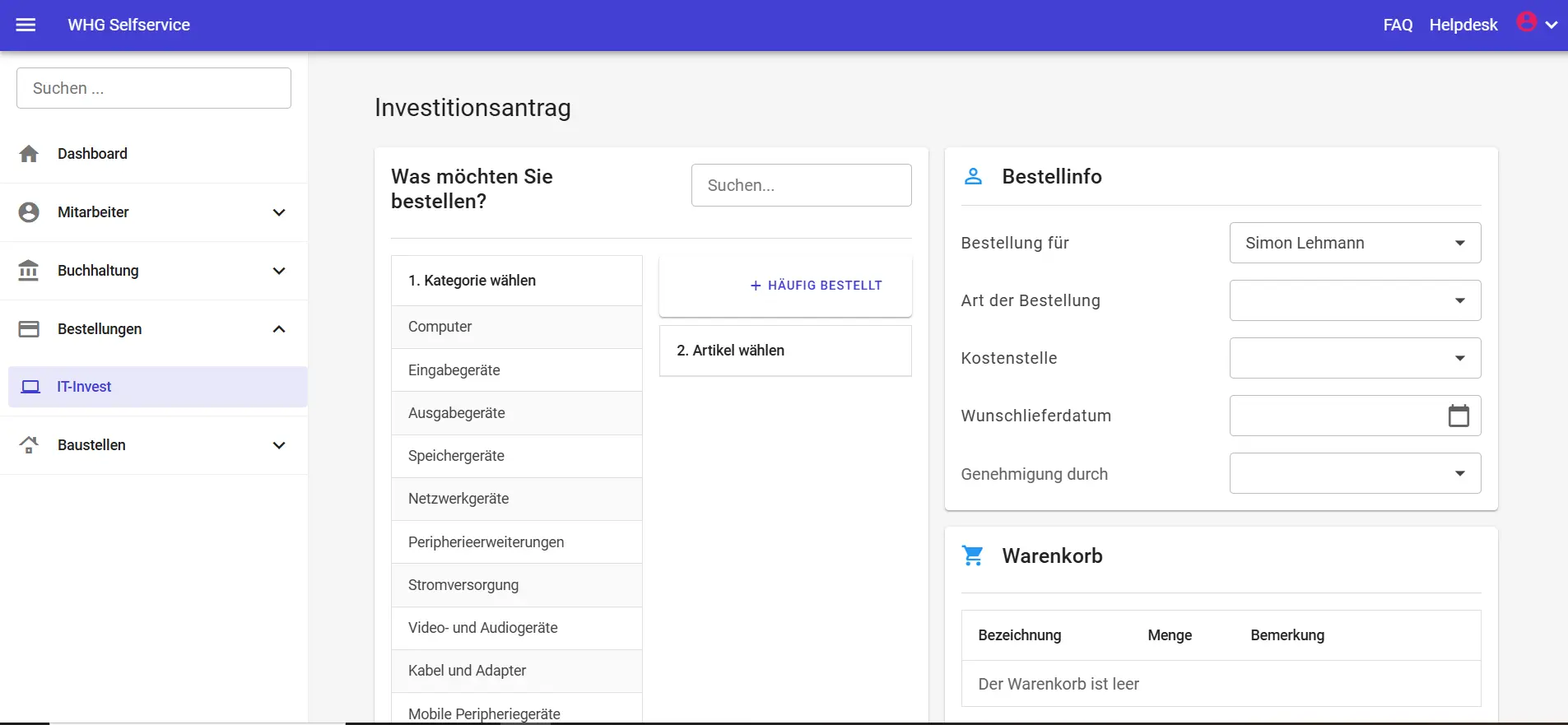This screenshot has height=725, width=1568.
Task: Click the plus icon beside Häufig bestellt
Action: [x=756, y=286]
